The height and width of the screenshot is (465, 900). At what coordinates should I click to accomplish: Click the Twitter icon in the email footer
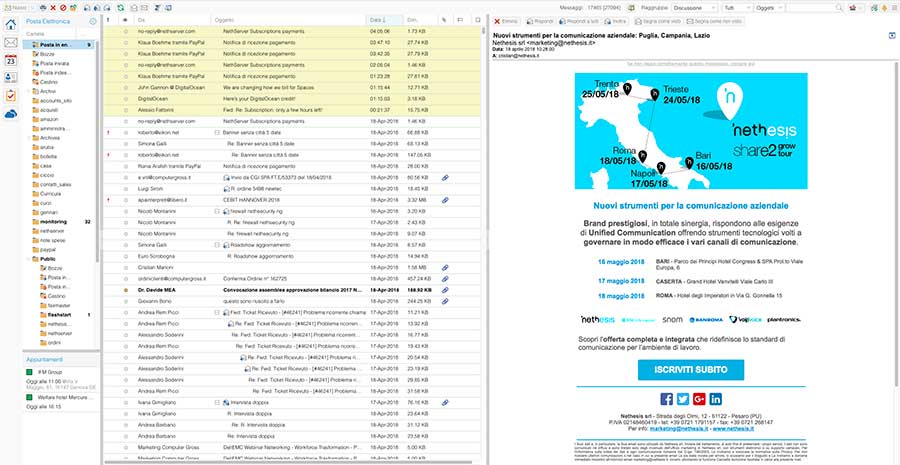coord(682,399)
